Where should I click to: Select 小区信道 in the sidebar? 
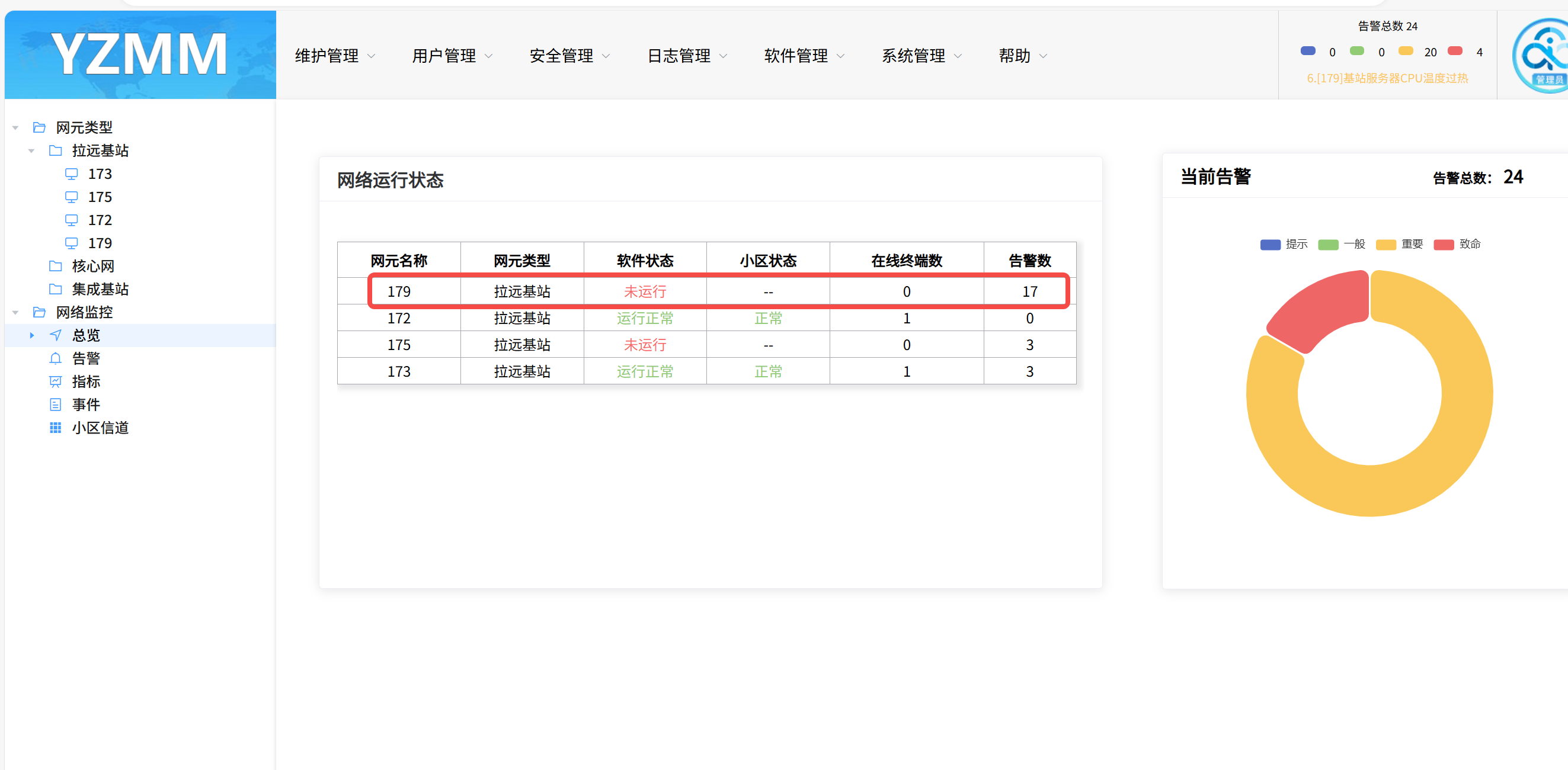pos(100,428)
